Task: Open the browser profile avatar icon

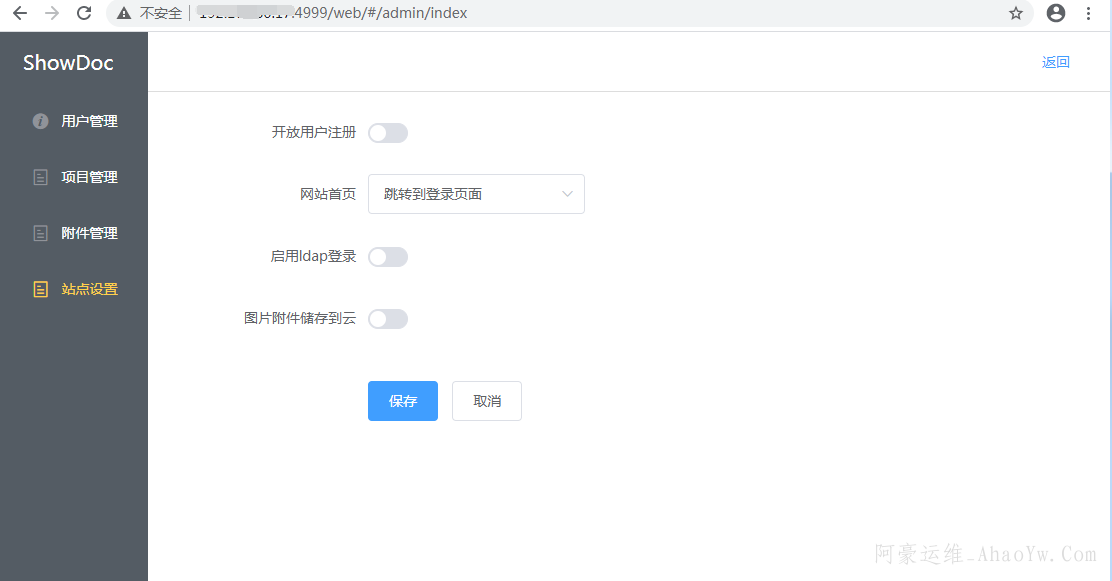Action: pyautogui.click(x=1055, y=14)
